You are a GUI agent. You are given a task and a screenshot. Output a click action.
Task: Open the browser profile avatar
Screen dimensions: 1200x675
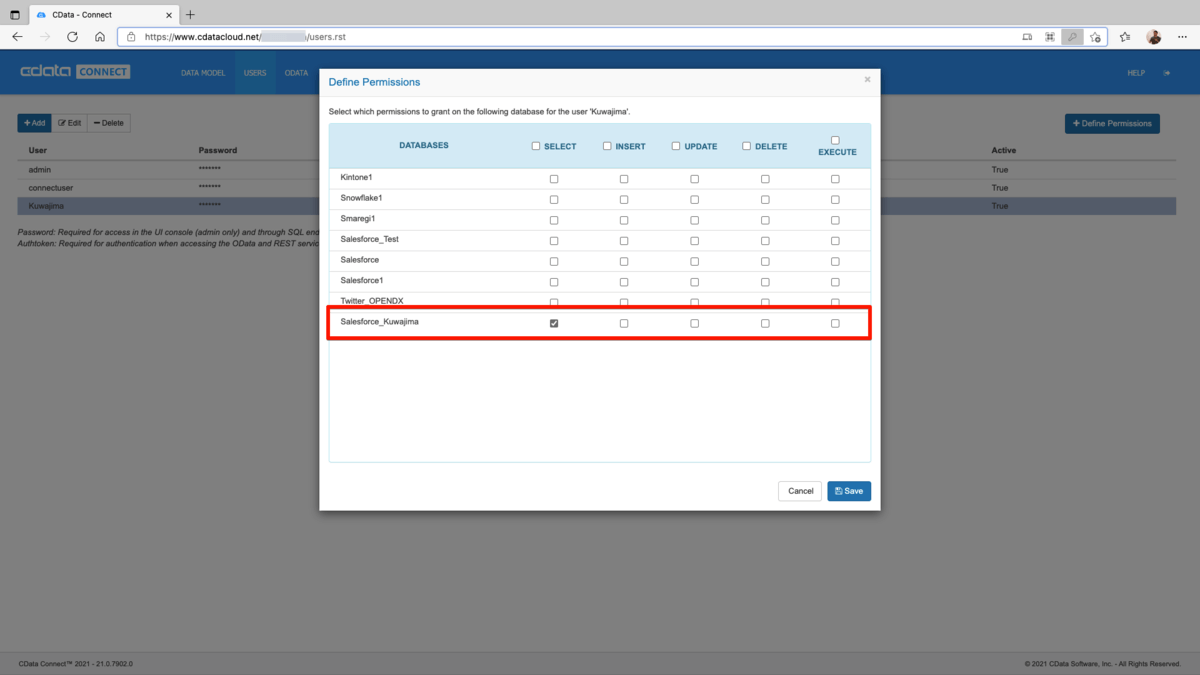tap(1154, 37)
